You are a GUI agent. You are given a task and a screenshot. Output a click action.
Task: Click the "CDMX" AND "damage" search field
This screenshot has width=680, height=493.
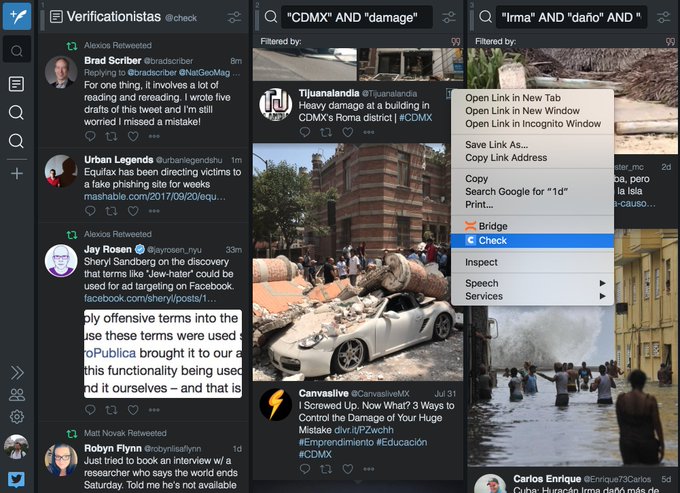point(356,17)
